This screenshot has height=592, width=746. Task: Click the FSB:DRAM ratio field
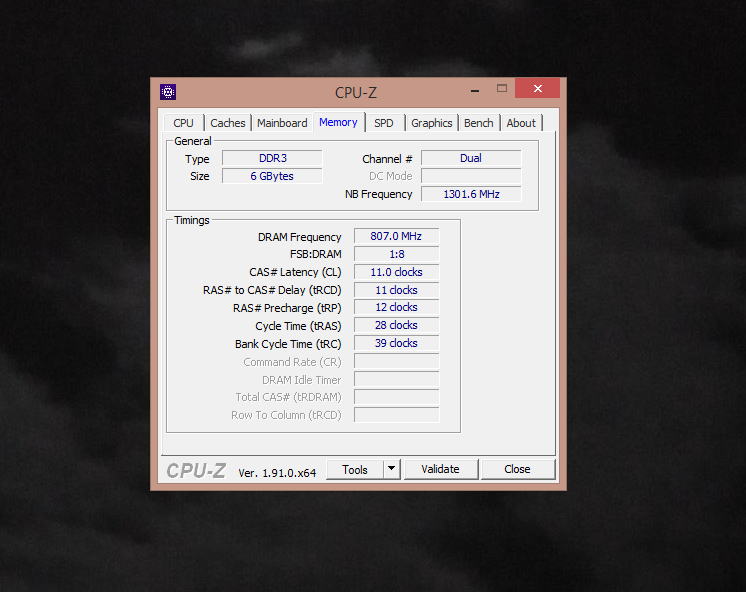(x=396, y=254)
